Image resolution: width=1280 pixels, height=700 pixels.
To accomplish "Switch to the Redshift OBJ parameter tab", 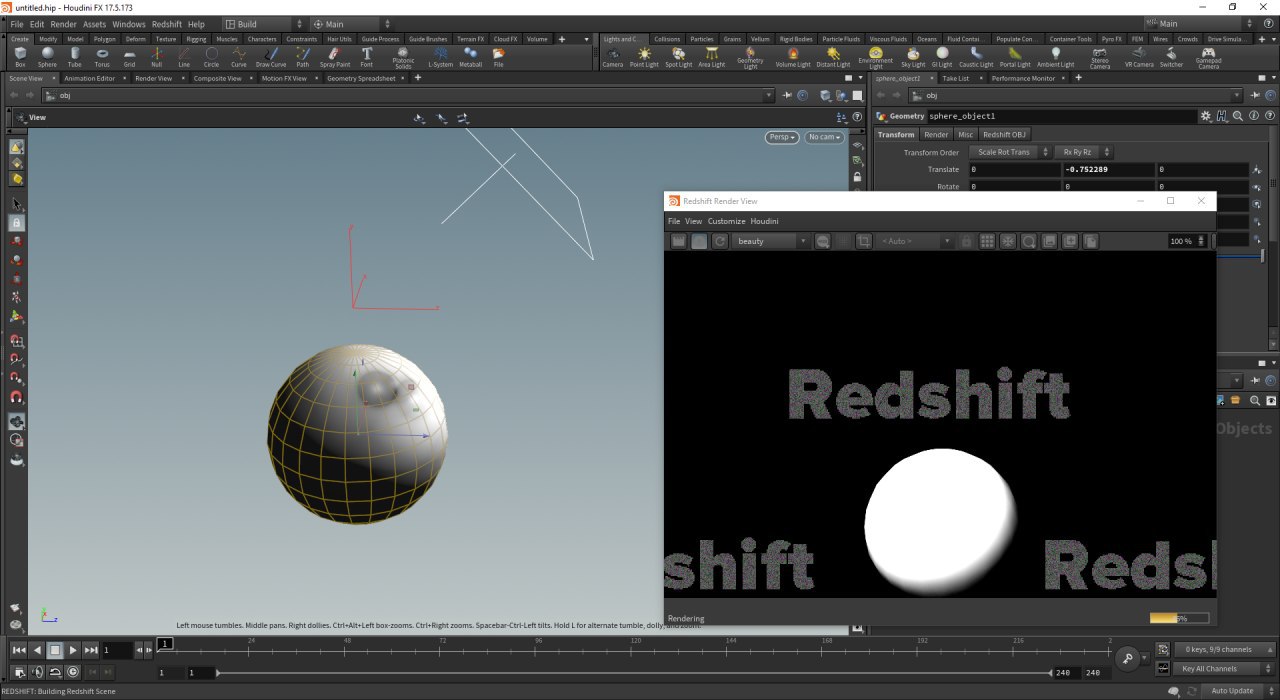I will pyautogui.click(x=1004, y=134).
